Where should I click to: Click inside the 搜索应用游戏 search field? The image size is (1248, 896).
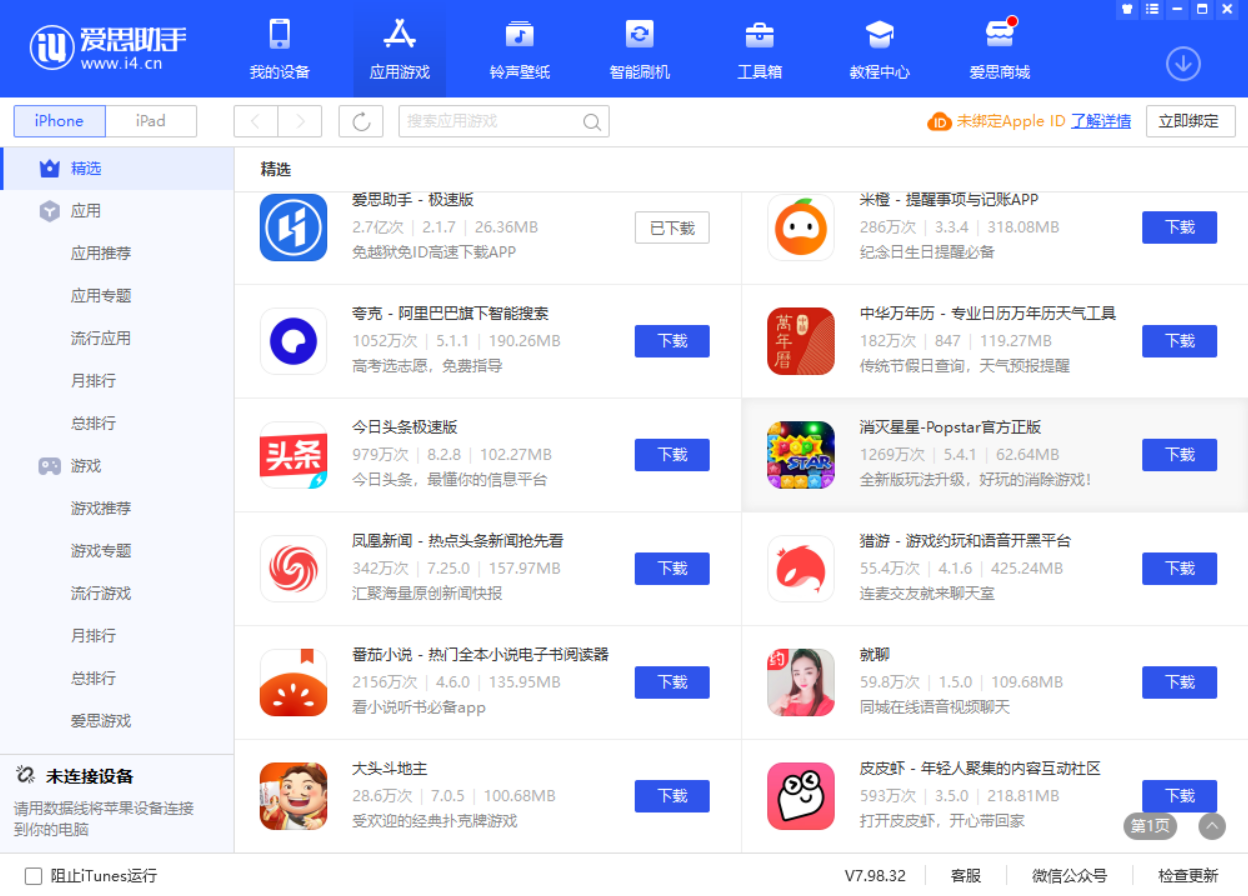click(495, 121)
